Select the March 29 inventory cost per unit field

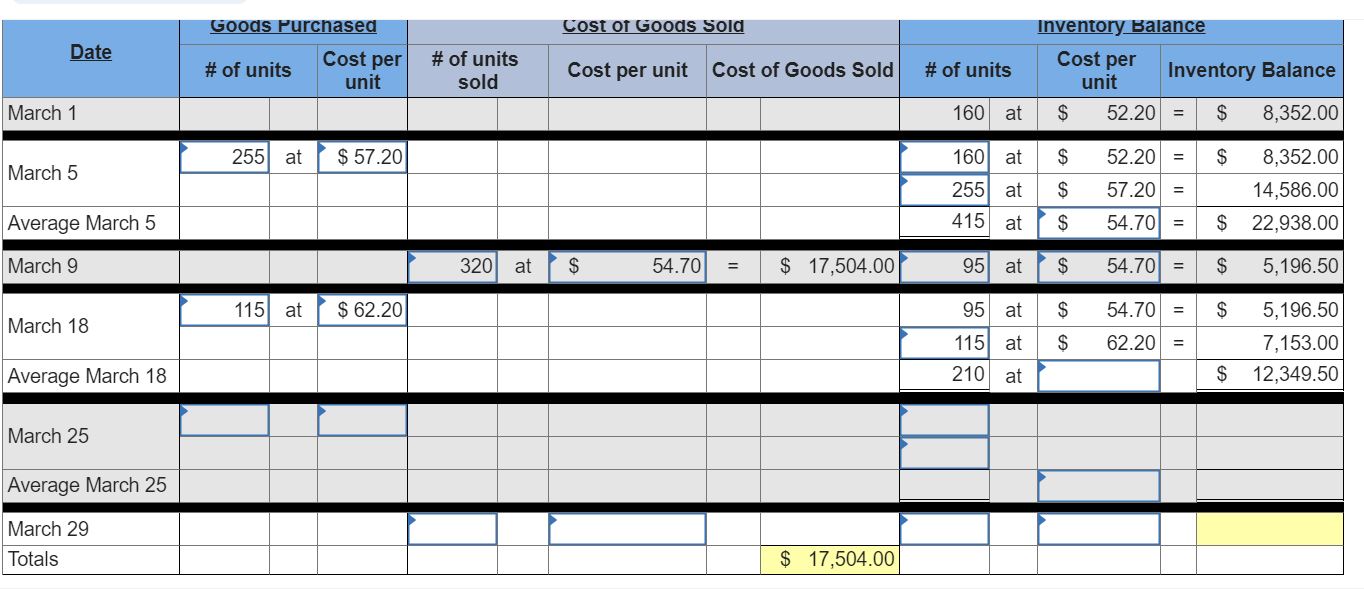[x=1099, y=529]
